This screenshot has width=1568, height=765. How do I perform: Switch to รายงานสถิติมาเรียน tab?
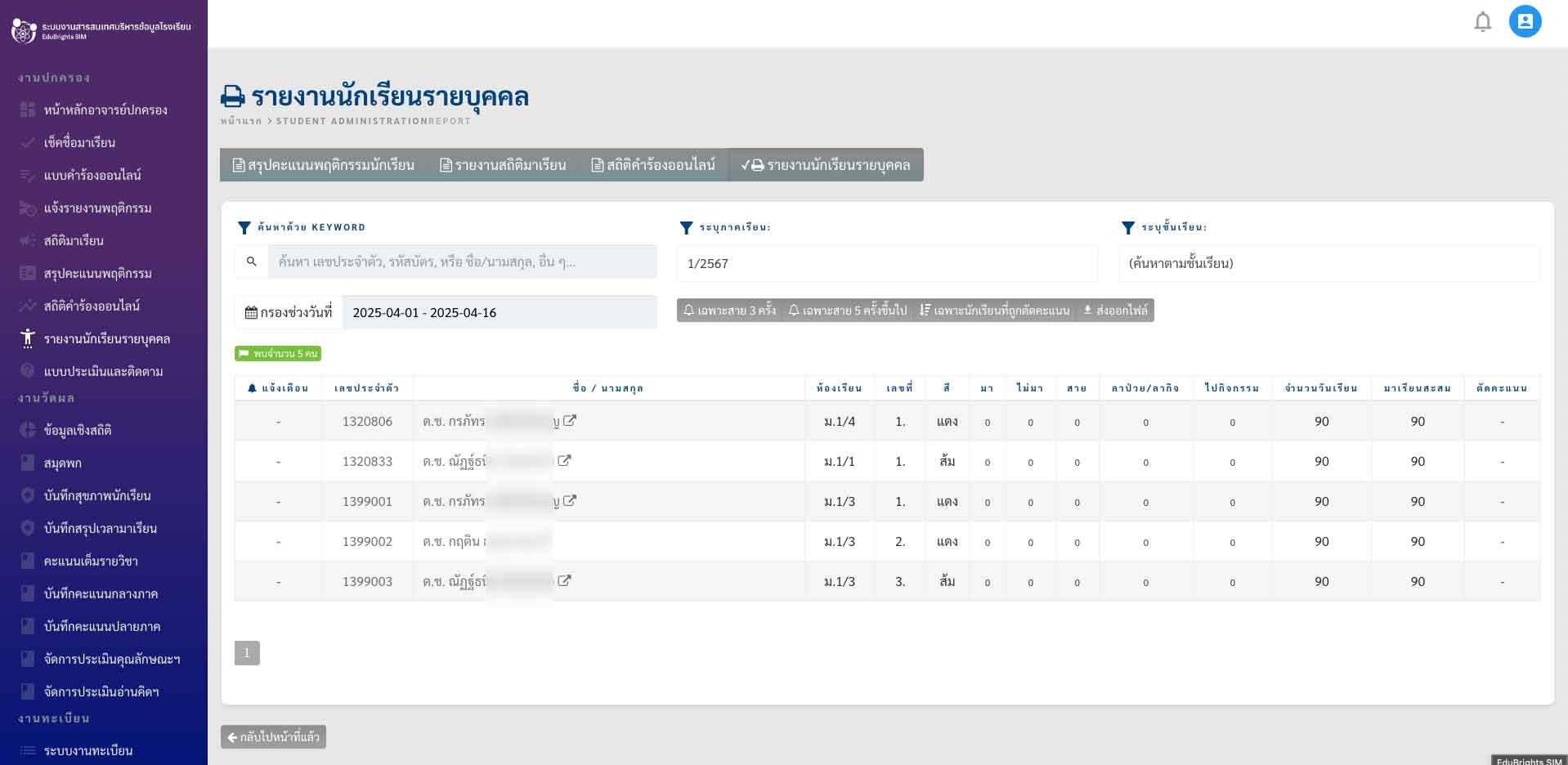[503, 165]
